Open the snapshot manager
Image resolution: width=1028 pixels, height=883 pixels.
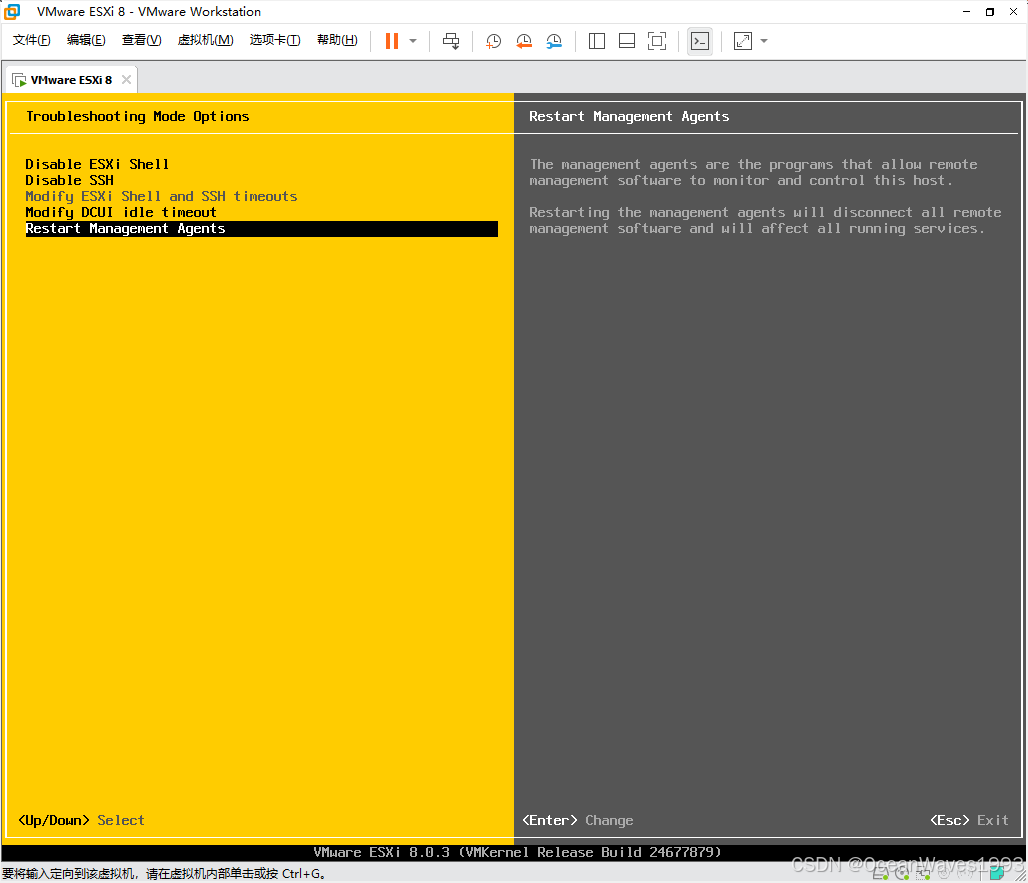click(x=554, y=41)
